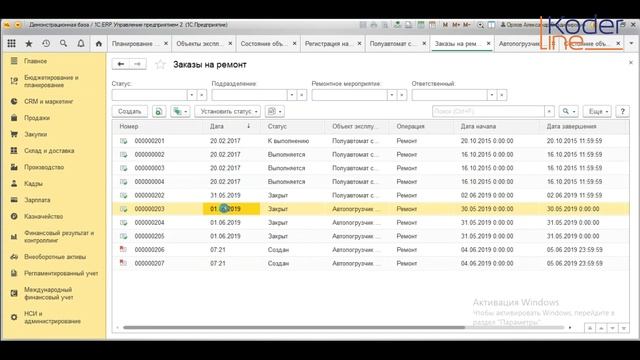Screen dimensions: 640x360
Task: Click date 31.05.2019 of order 000000202
Action: (x=225, y=195)
